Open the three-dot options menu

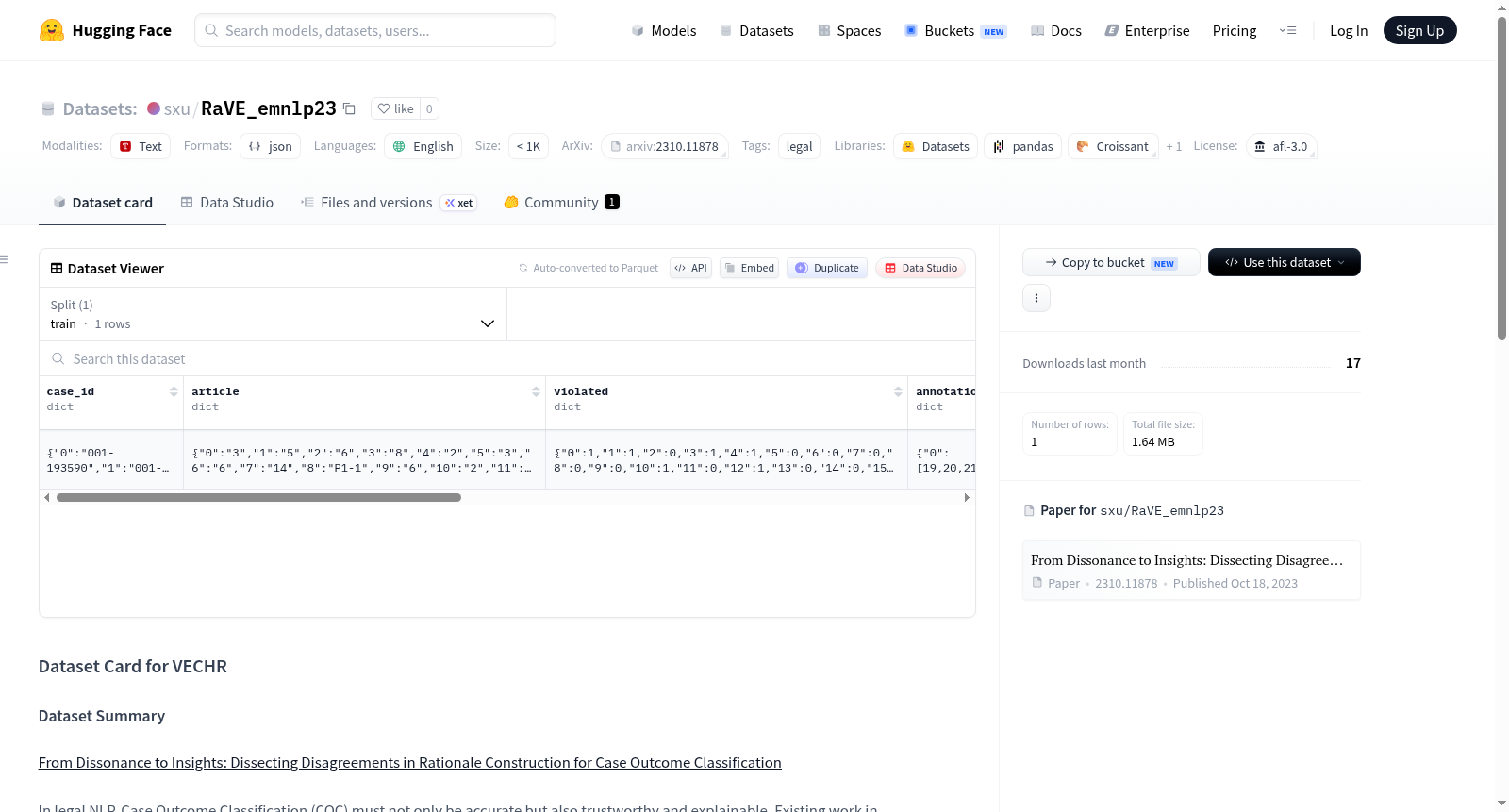[1036, 298]
